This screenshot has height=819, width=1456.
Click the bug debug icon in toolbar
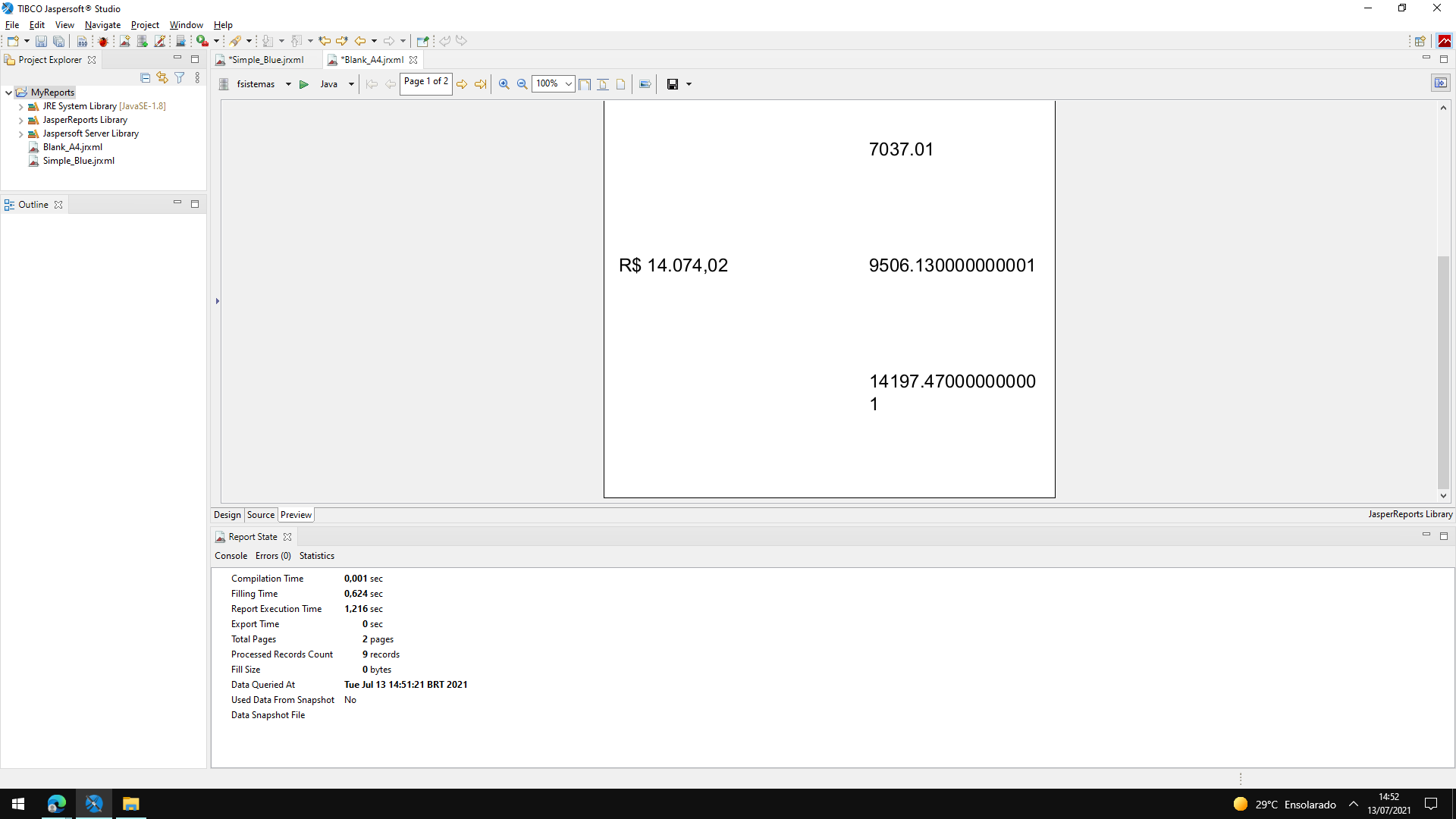click(103, 41)
